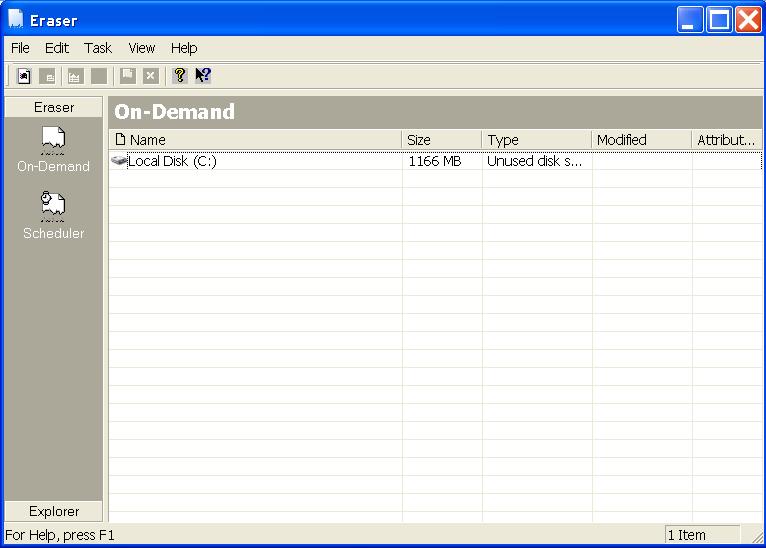766x548 pixels.
Task: Click the Eraser group header in sidebar
Action: pyautogui.click(x=54, y=107)
